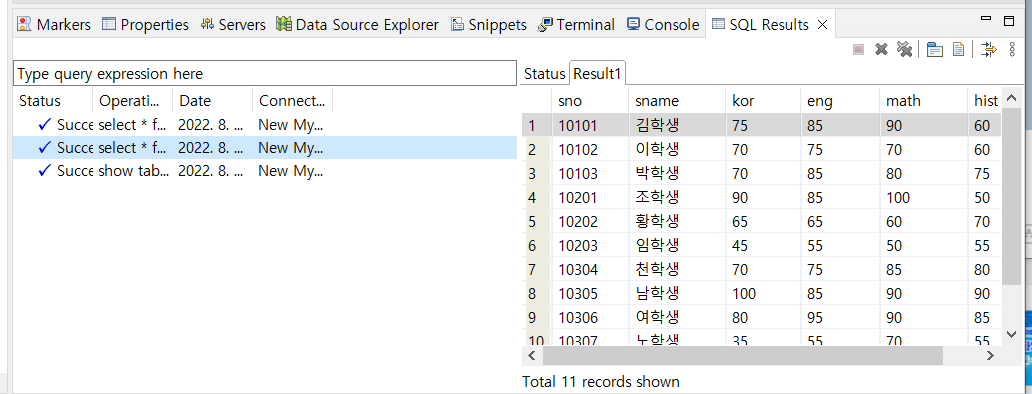Click sno cell 10304
Image resolution: width=1032 pixels, height=394 pixels.
click(590, 269)
